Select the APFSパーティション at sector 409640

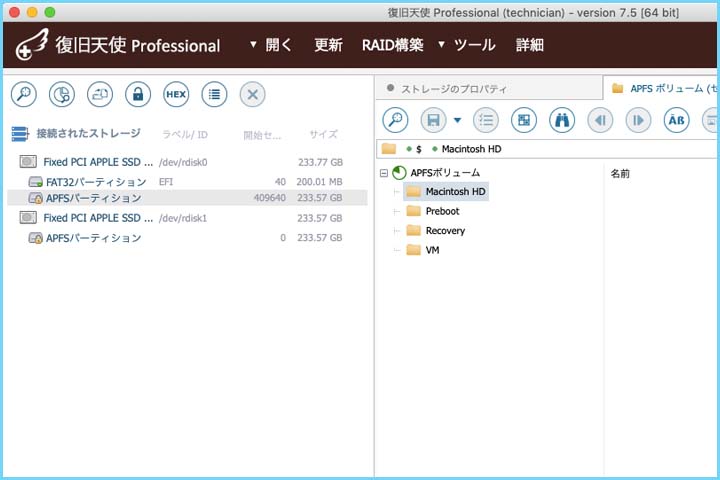click(187, 198)
